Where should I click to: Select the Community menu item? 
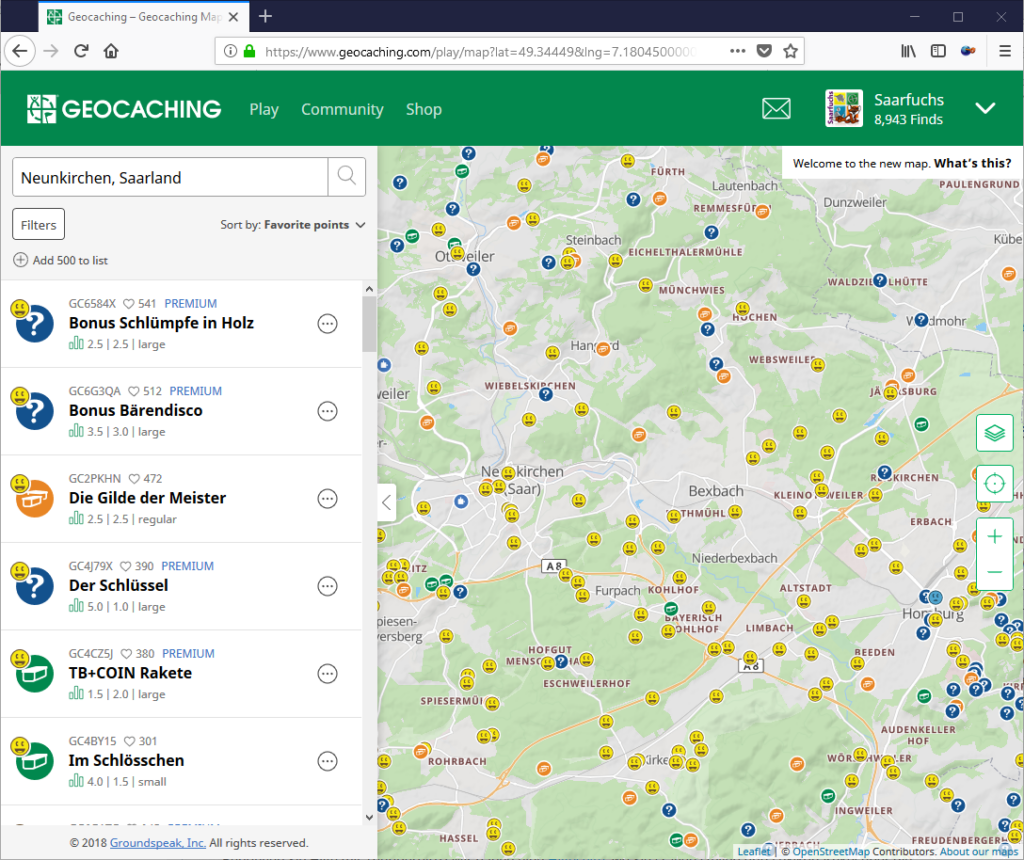tap(342, 109)
